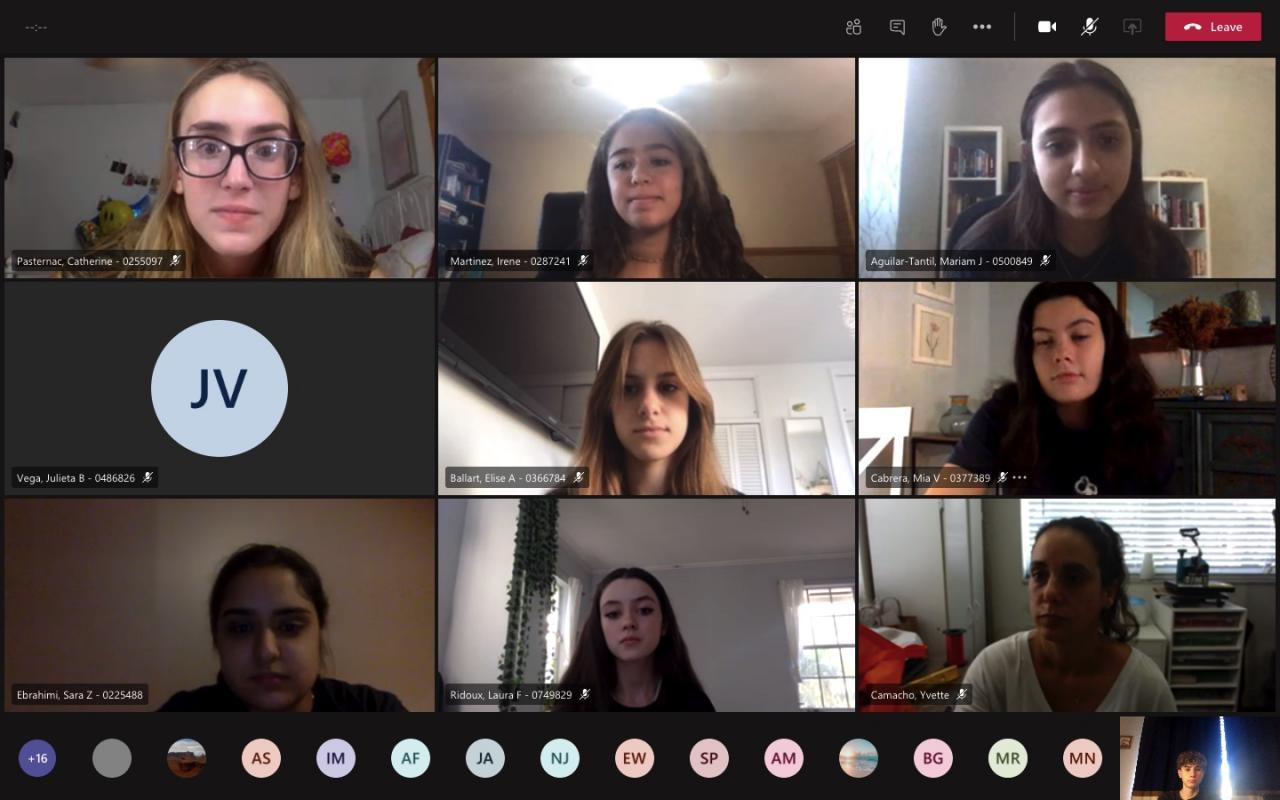
Task: Select the EW participant avatar
Action: pos(634,758)
